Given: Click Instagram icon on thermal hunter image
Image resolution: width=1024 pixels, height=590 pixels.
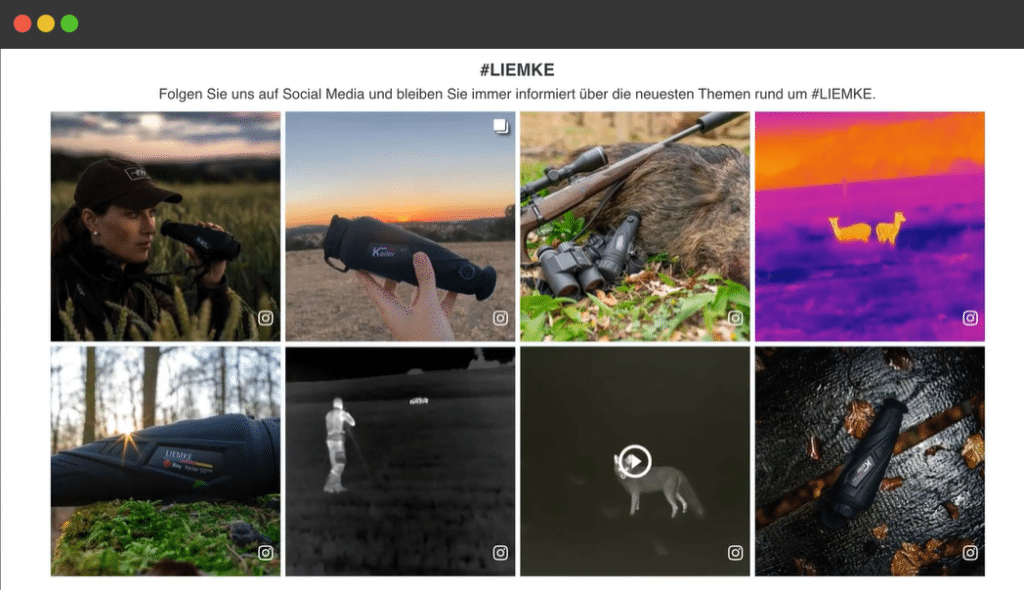Looking at the screenshot, I should pos(500,553).
